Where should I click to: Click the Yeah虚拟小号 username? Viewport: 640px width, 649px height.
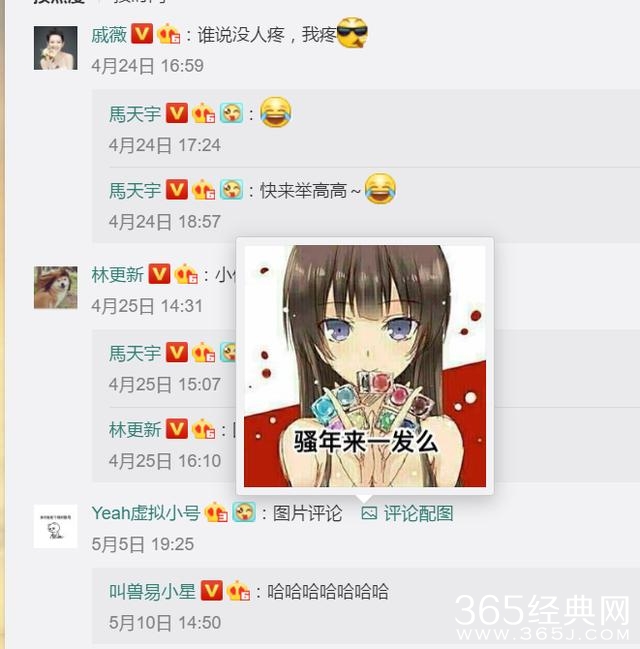146,513
